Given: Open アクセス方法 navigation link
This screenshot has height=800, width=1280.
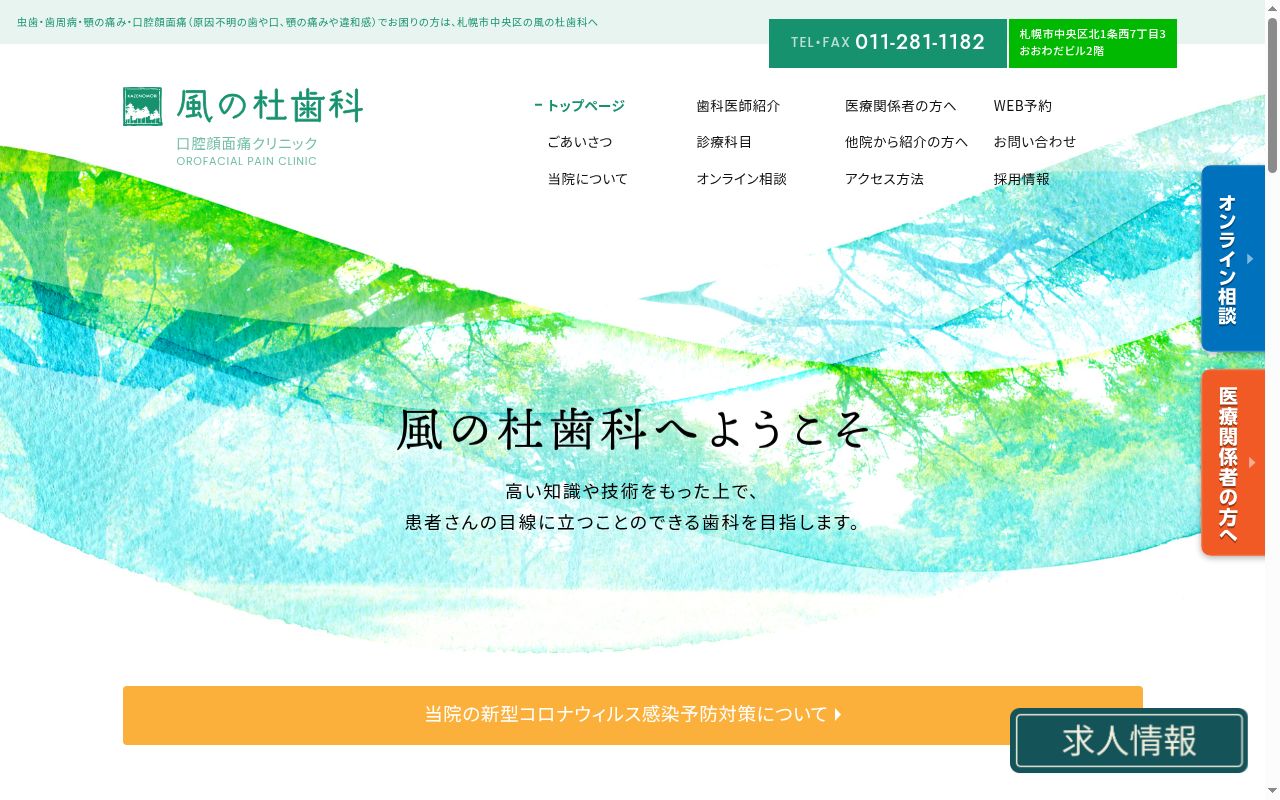Looking at the screenshot, I should (x=884, y=179).
